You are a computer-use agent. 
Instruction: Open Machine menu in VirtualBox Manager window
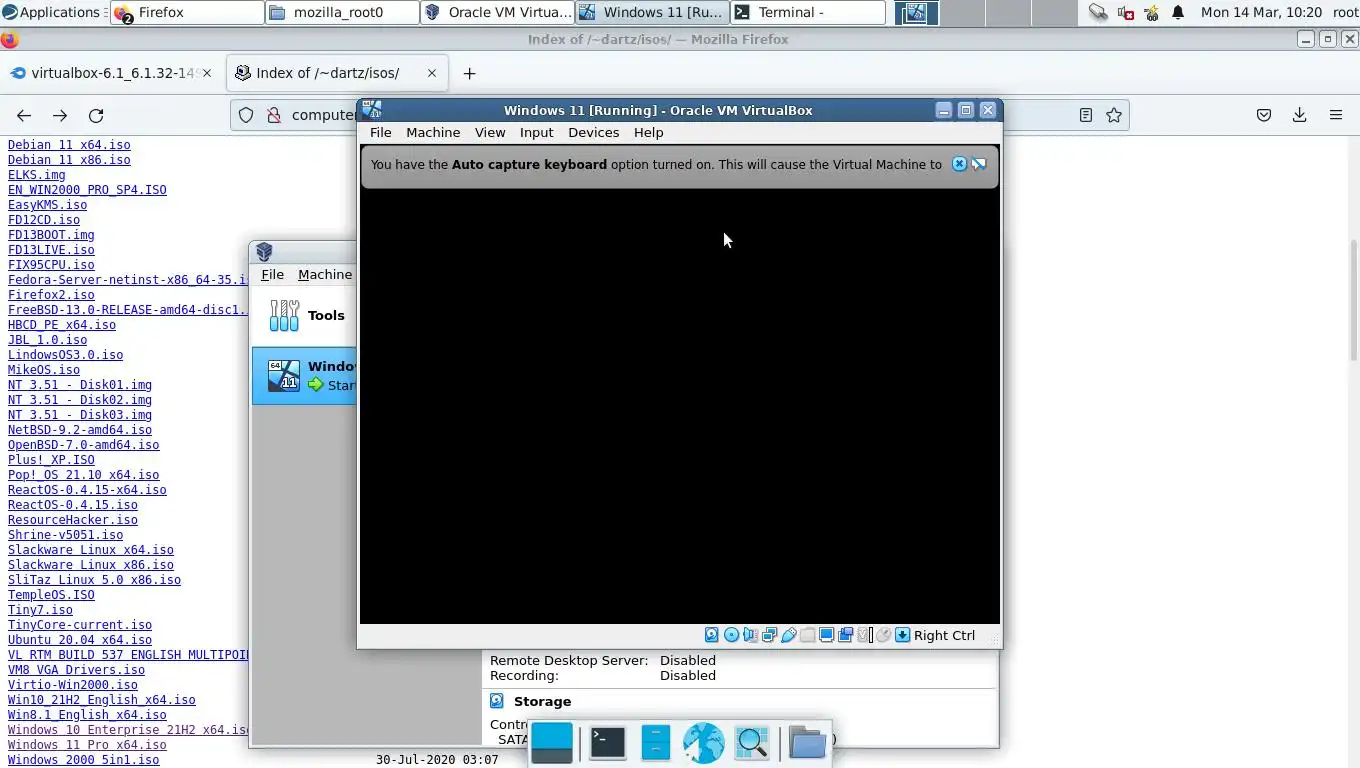[325, 274]
